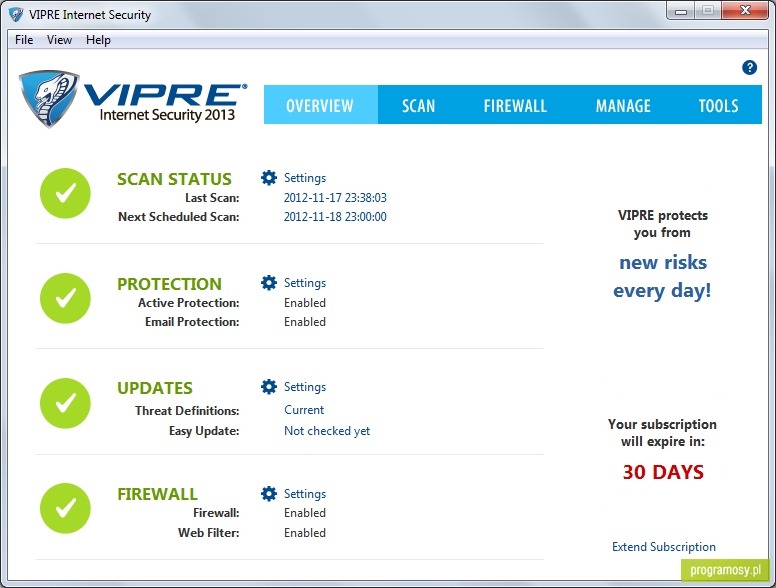
Task: Click the 'Last Scan:' label
Action: (x=212, y=197)
